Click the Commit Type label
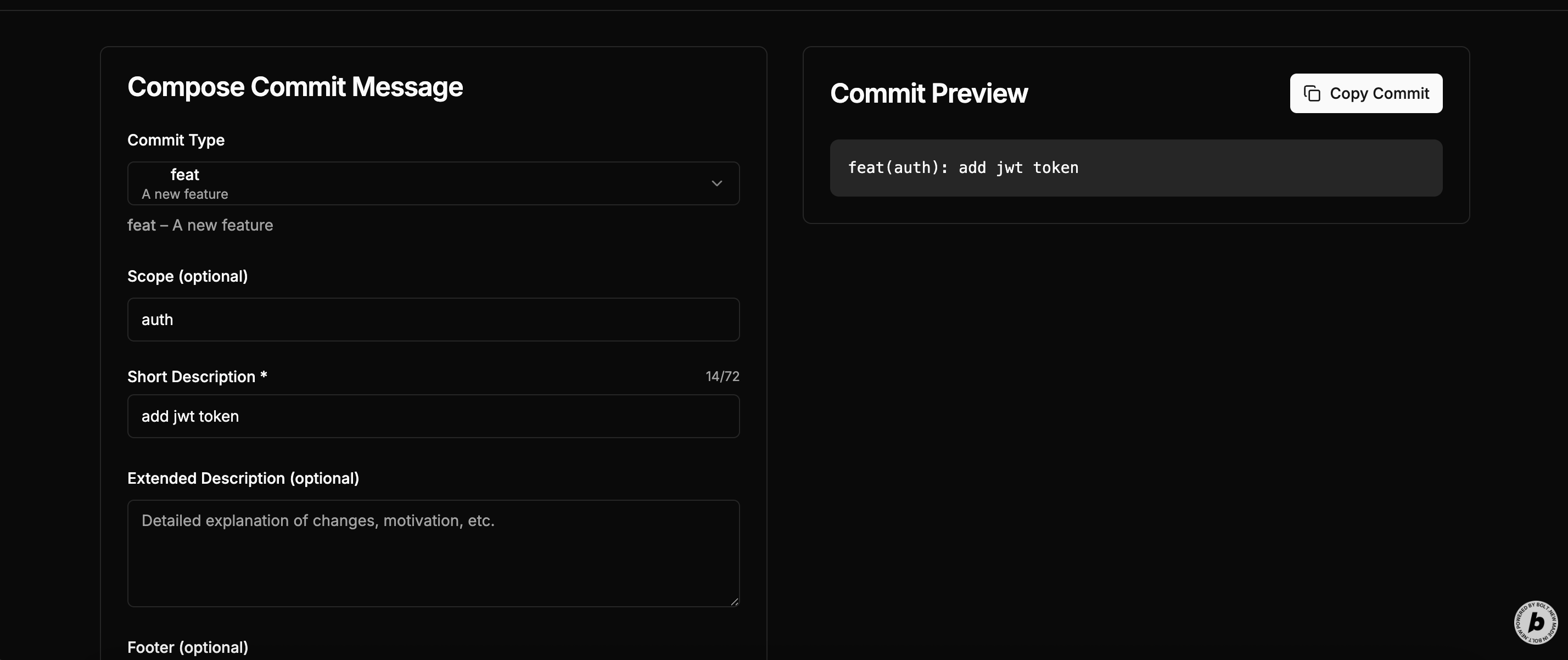The image size is (1568, 660). click(x=176, y=140)
